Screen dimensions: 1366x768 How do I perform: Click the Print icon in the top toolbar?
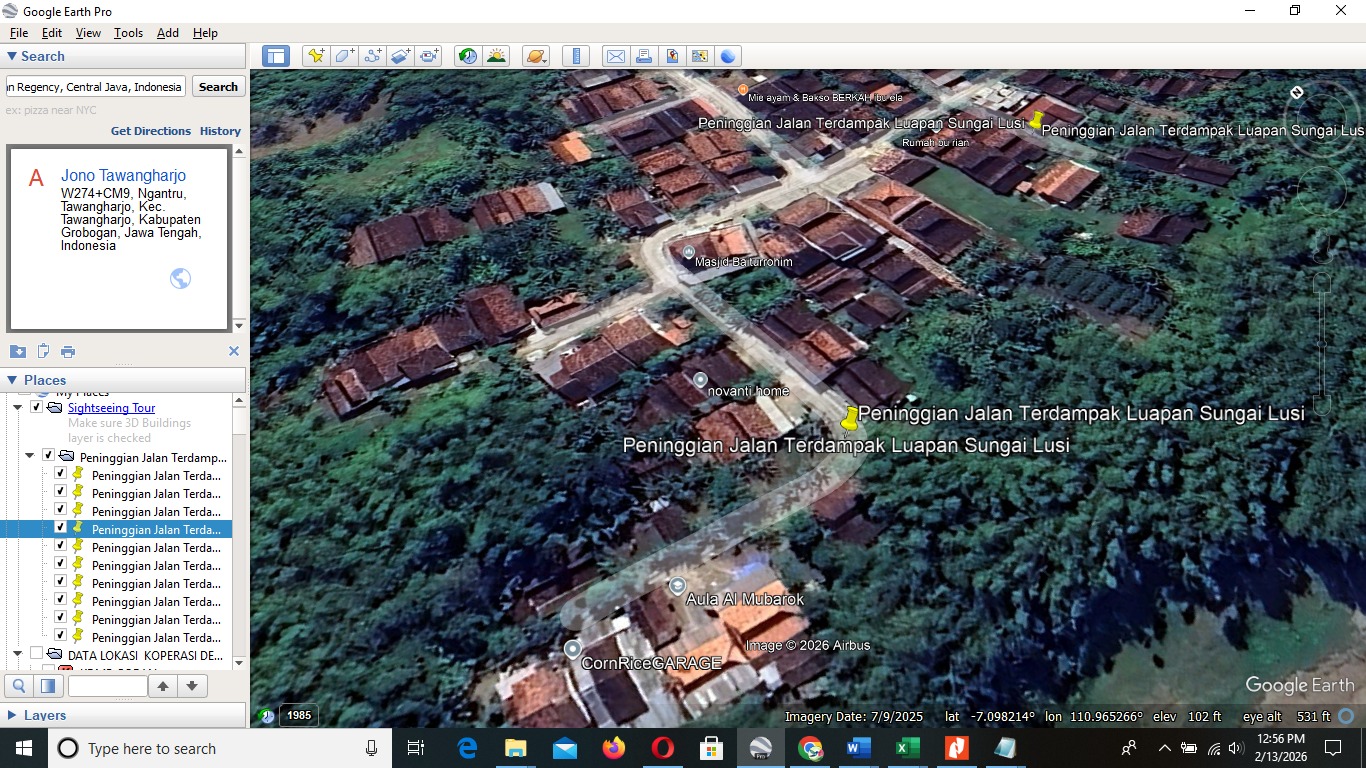pyautogui.click(x=644, y=56)
